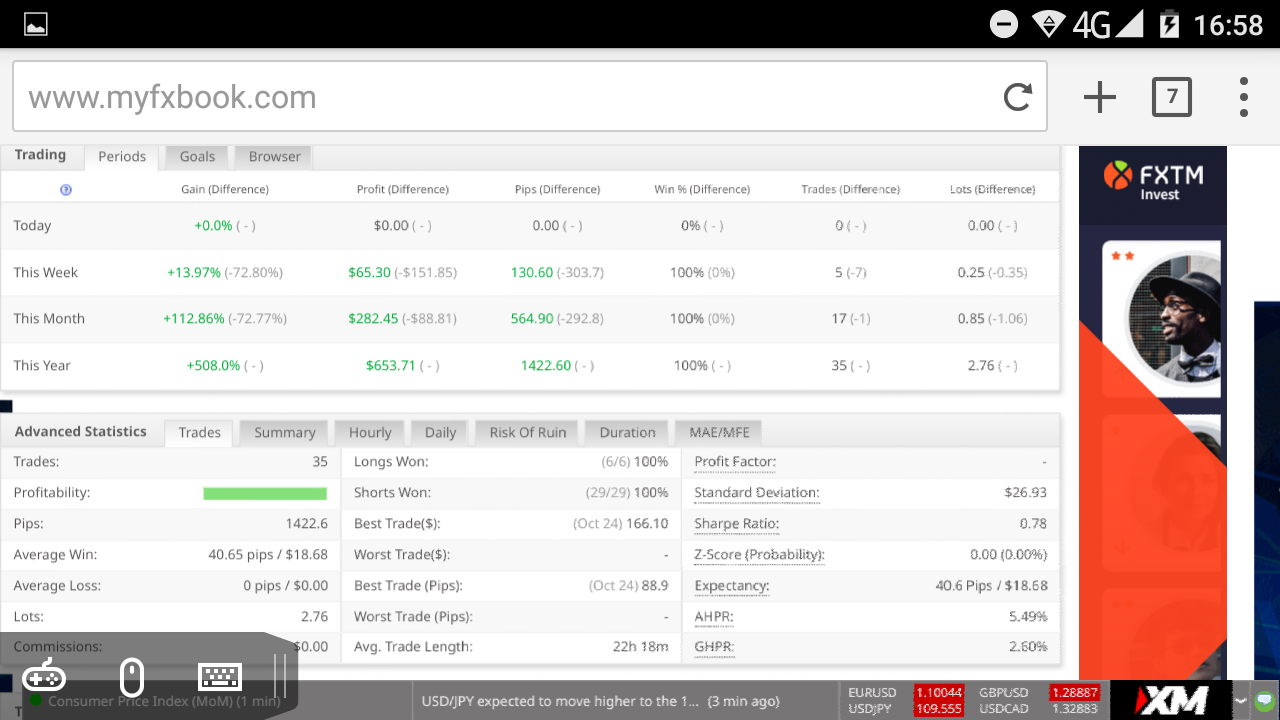
Task: Tap the battery charging status icon
Action: click(1168, 24)
